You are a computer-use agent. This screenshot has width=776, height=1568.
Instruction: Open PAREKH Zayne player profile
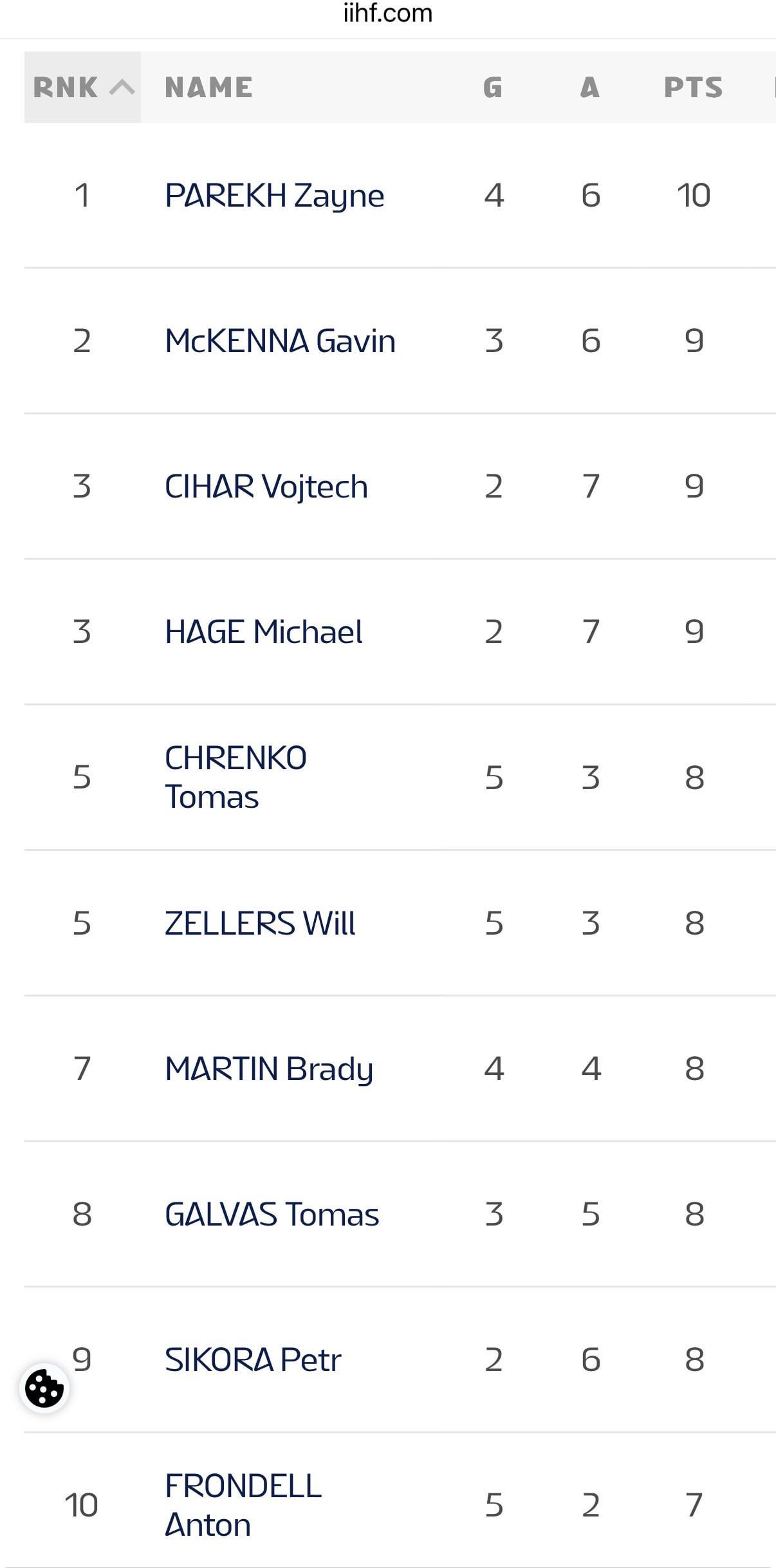pyautogui.click(x=274, y=195)
